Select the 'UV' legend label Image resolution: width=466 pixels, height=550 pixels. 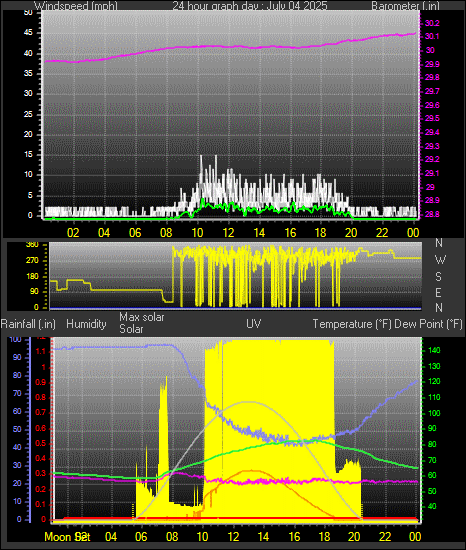coord(254,323)
